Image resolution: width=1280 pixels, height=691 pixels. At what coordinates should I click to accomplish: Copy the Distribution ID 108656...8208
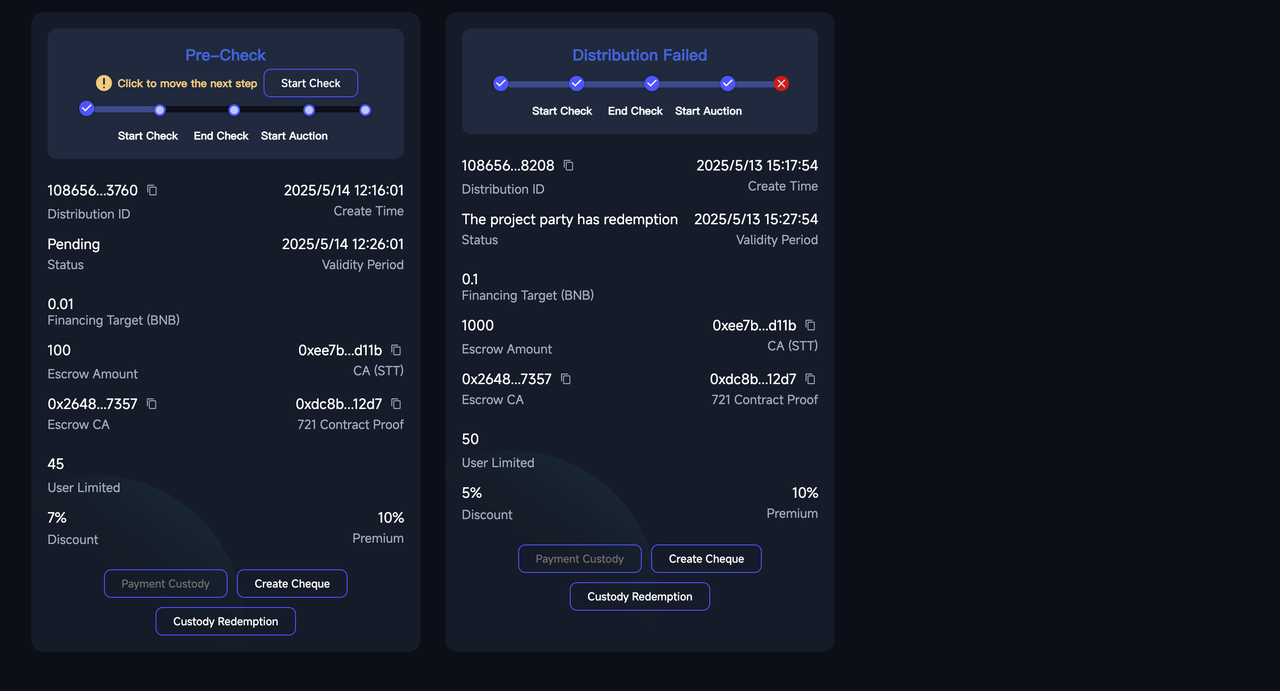(x=568, y=165)
